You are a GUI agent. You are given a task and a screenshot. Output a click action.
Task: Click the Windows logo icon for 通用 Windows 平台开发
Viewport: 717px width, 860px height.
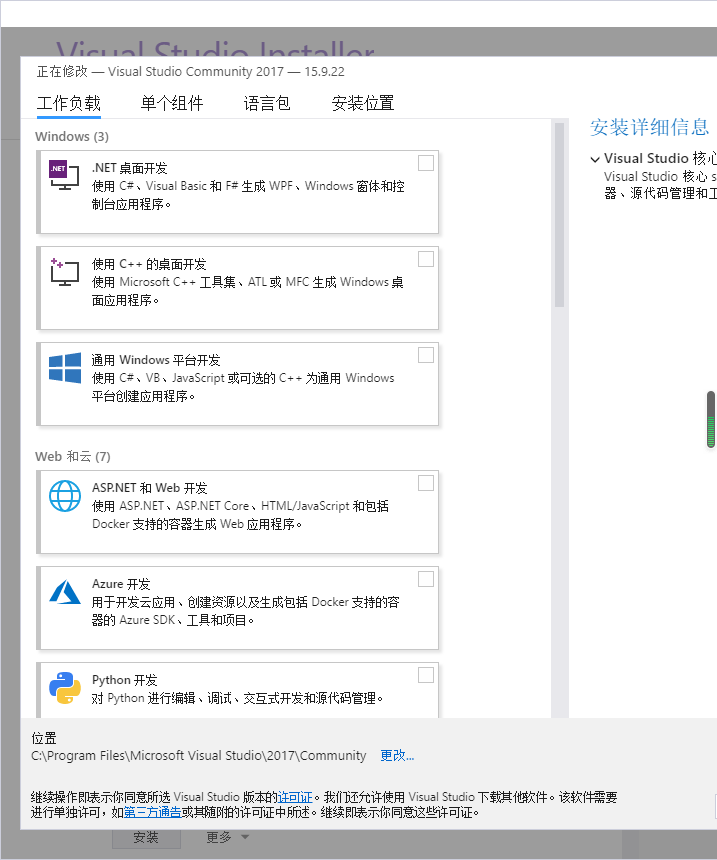65,367
